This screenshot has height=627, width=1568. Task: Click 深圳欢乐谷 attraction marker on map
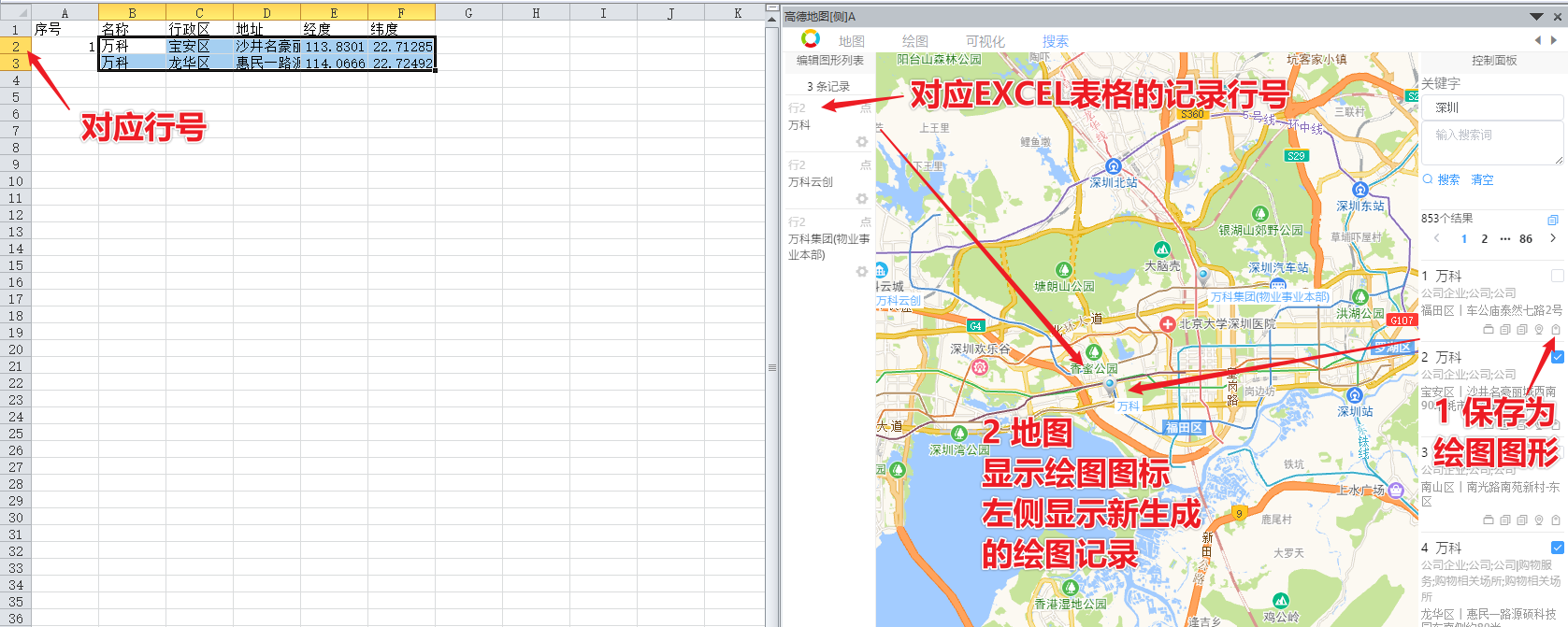(x=979, y=367)
